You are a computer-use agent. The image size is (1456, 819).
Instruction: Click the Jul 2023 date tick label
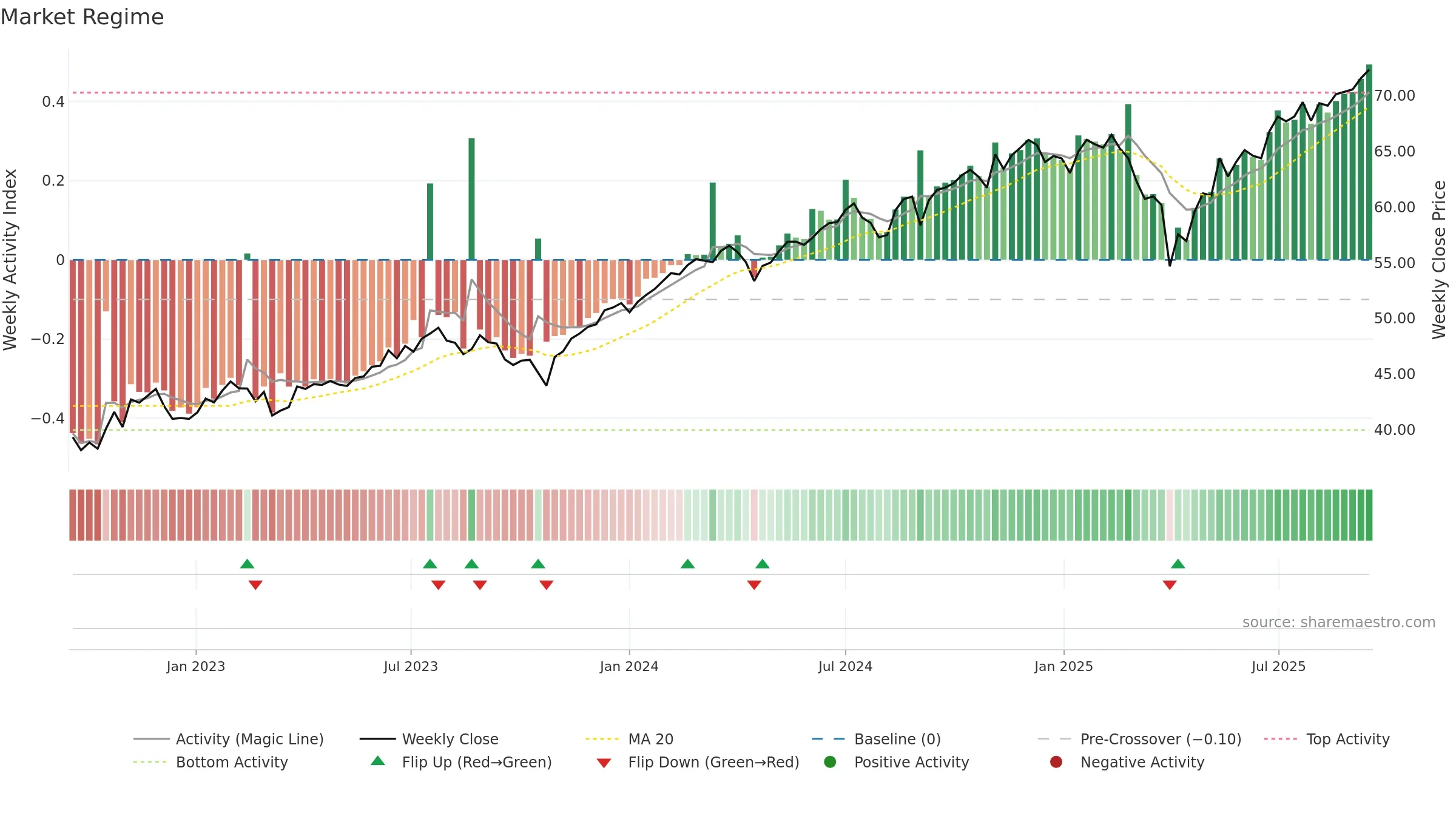[411, 666]
